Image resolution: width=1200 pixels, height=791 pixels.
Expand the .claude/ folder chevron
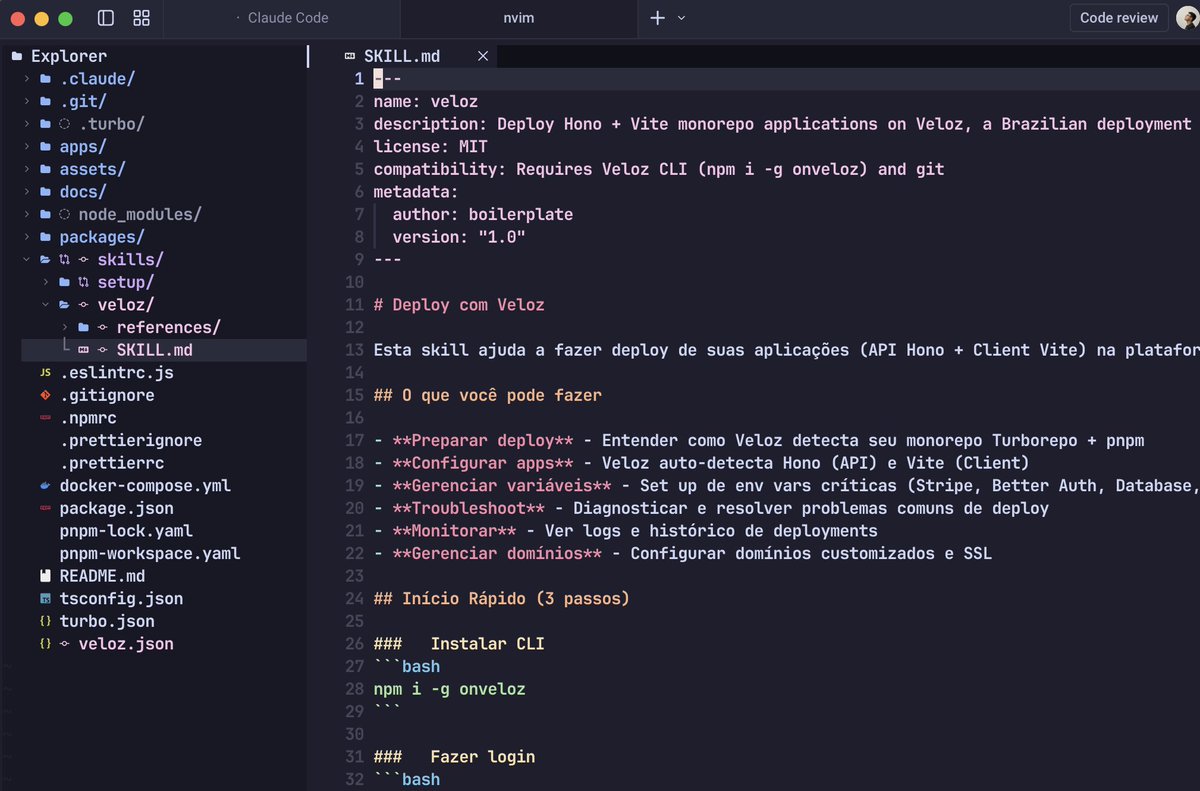point(27,79)
